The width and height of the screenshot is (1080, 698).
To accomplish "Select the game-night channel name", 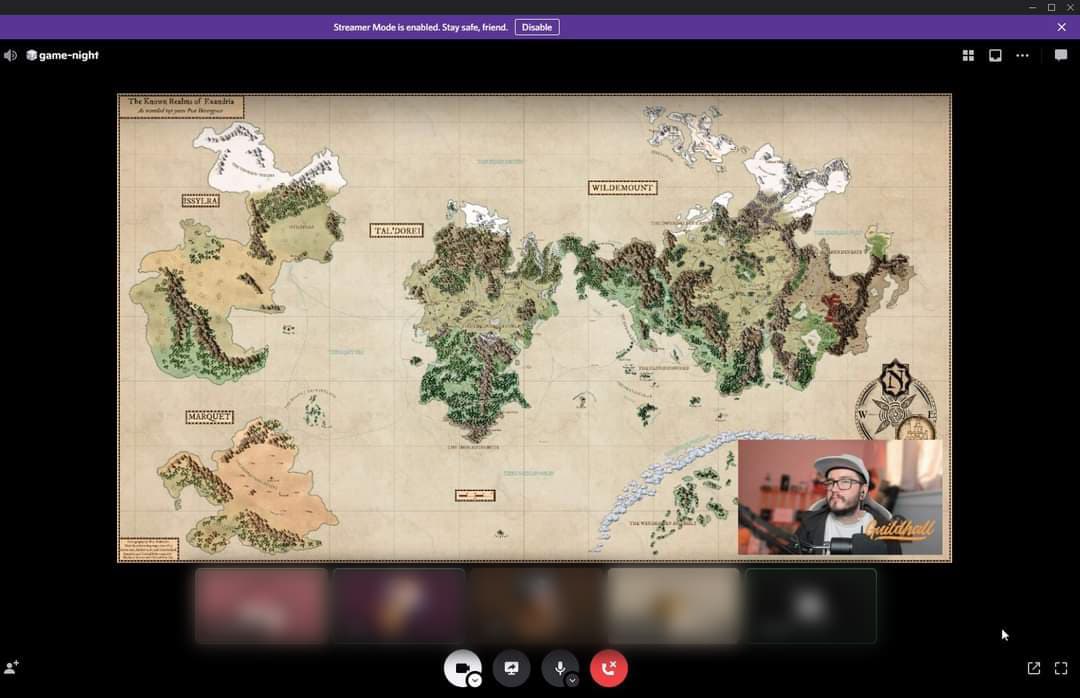I will pos(68,55).
